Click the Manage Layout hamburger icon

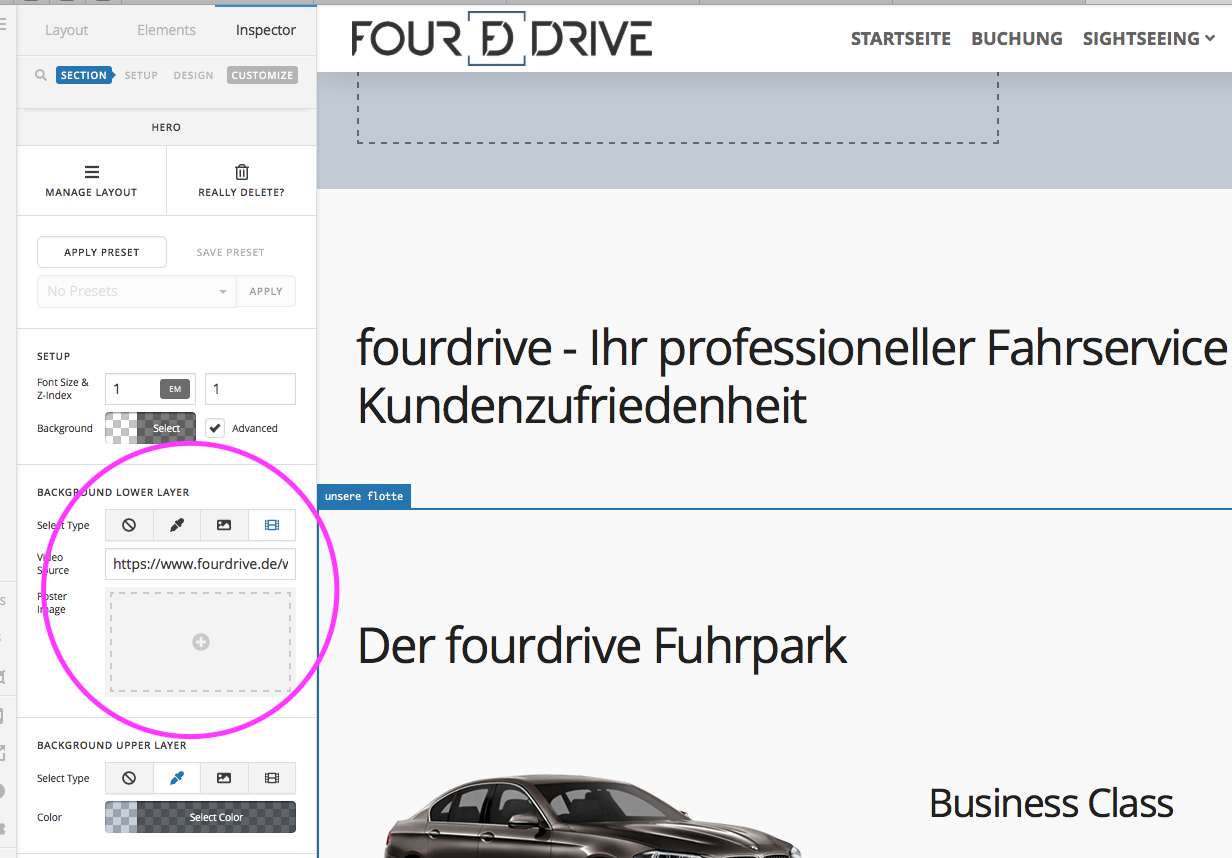(x=91, y=171)
